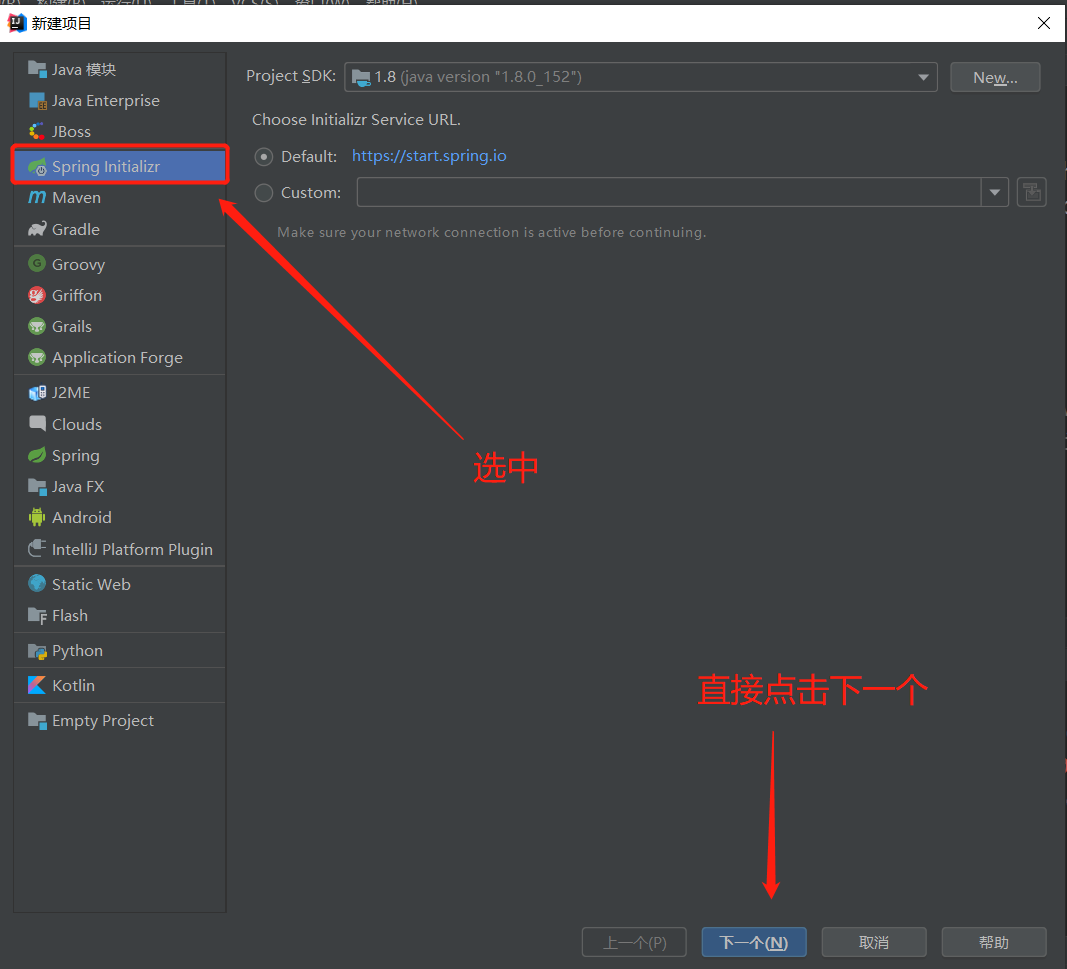Click the J2ME icon

[37, 393]
